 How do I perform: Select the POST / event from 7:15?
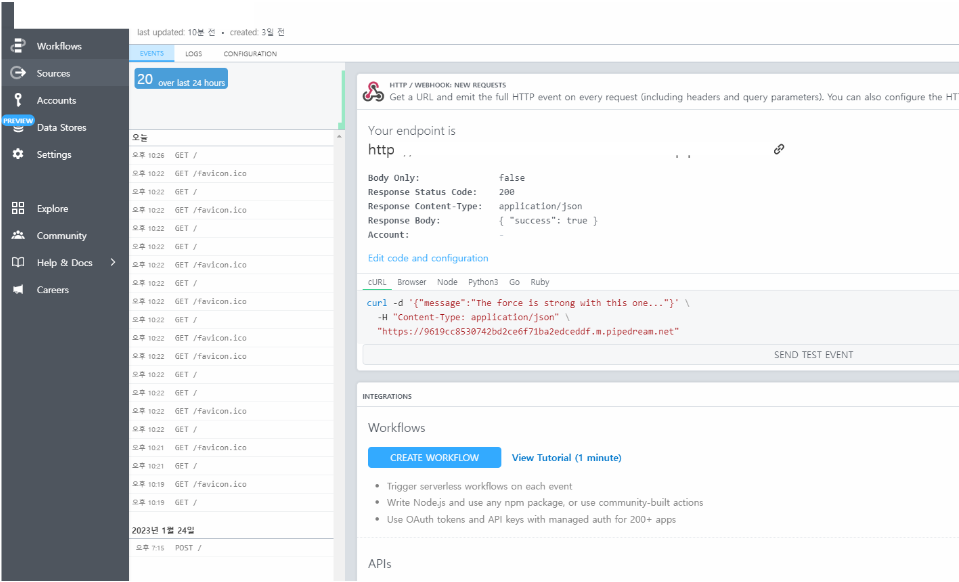click(232, 548)
